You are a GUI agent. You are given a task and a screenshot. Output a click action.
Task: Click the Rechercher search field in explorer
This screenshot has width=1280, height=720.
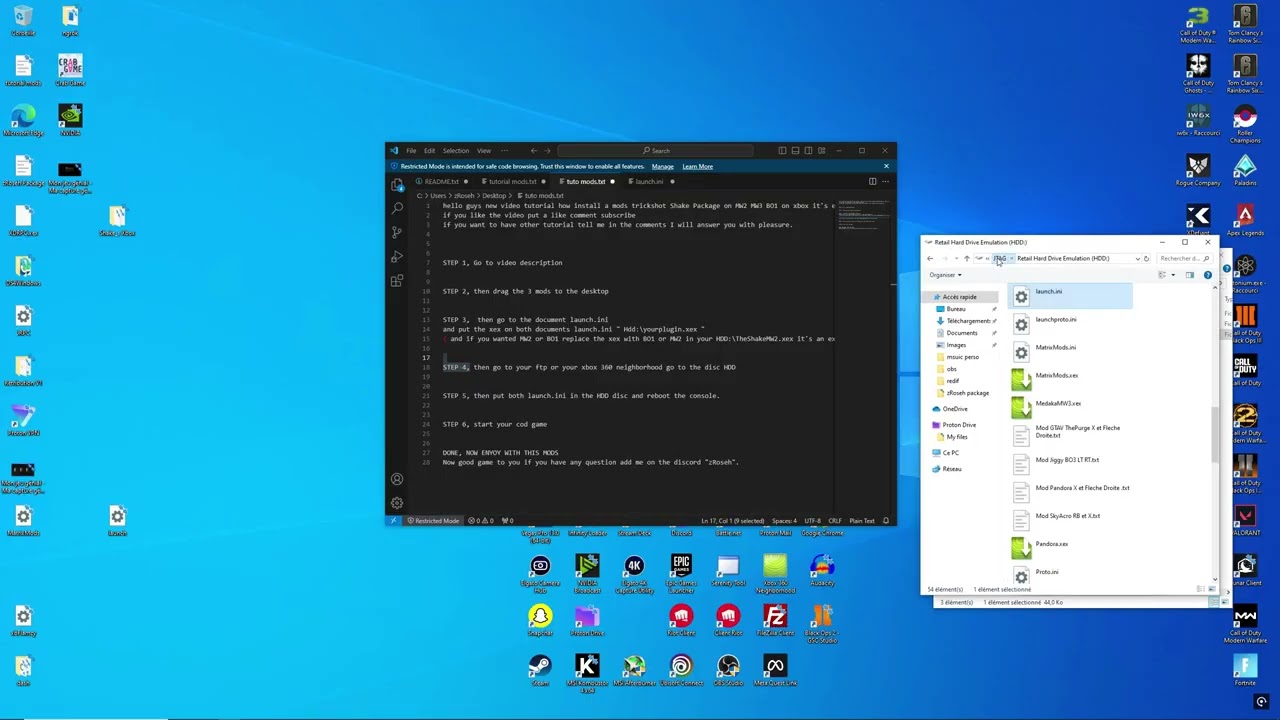click(x=1183, y=258)
